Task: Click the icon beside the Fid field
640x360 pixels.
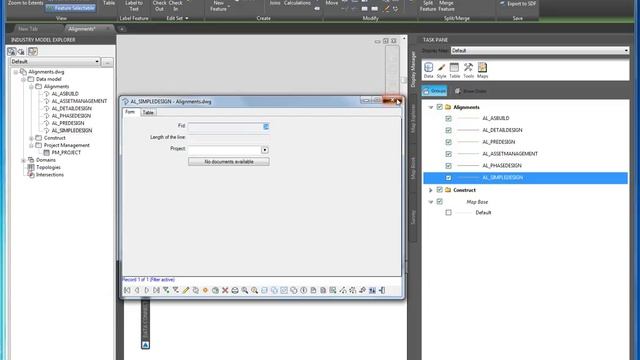Action: click(266, 127)
